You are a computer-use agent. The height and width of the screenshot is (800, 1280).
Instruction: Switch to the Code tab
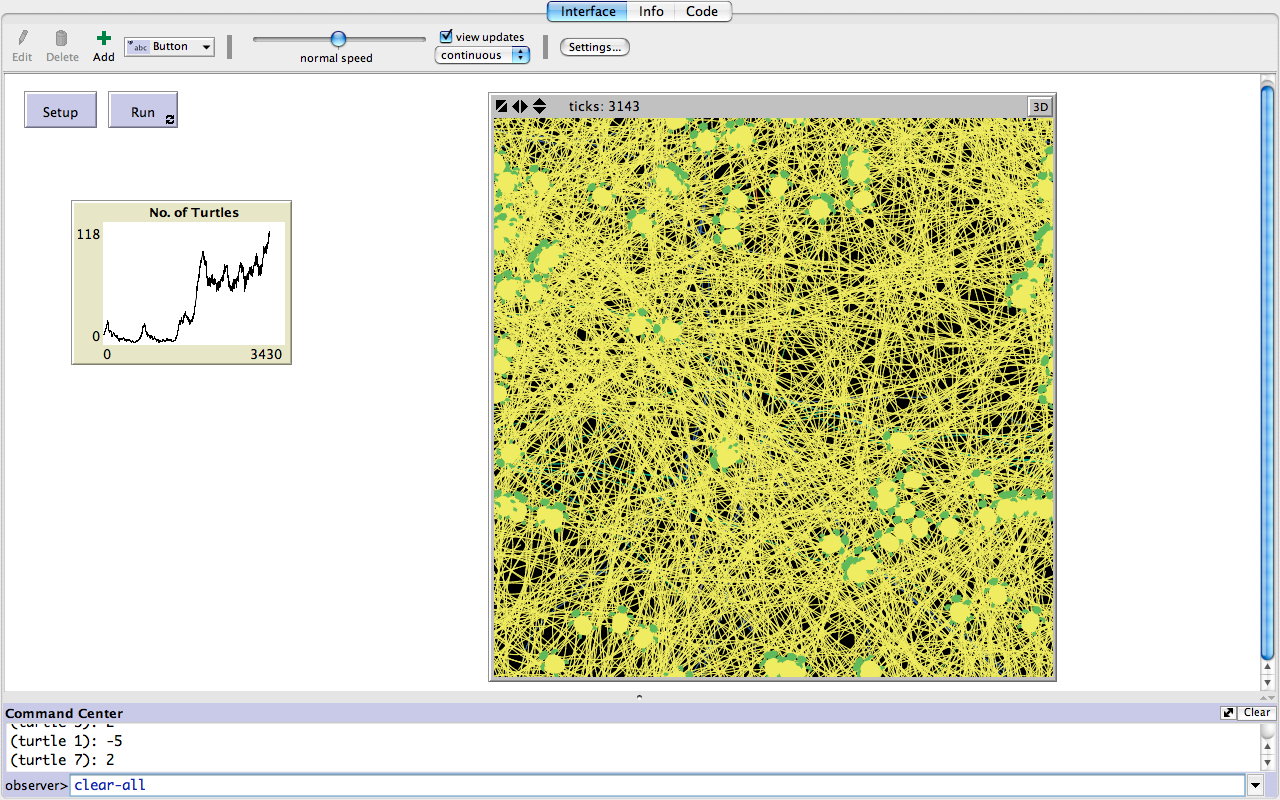(702, 11)
